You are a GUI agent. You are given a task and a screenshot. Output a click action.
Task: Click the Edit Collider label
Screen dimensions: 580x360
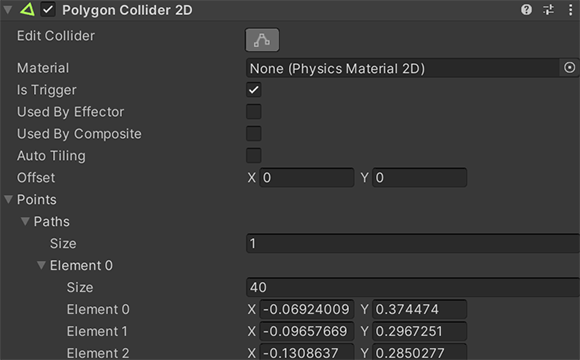tap(56, 36)
